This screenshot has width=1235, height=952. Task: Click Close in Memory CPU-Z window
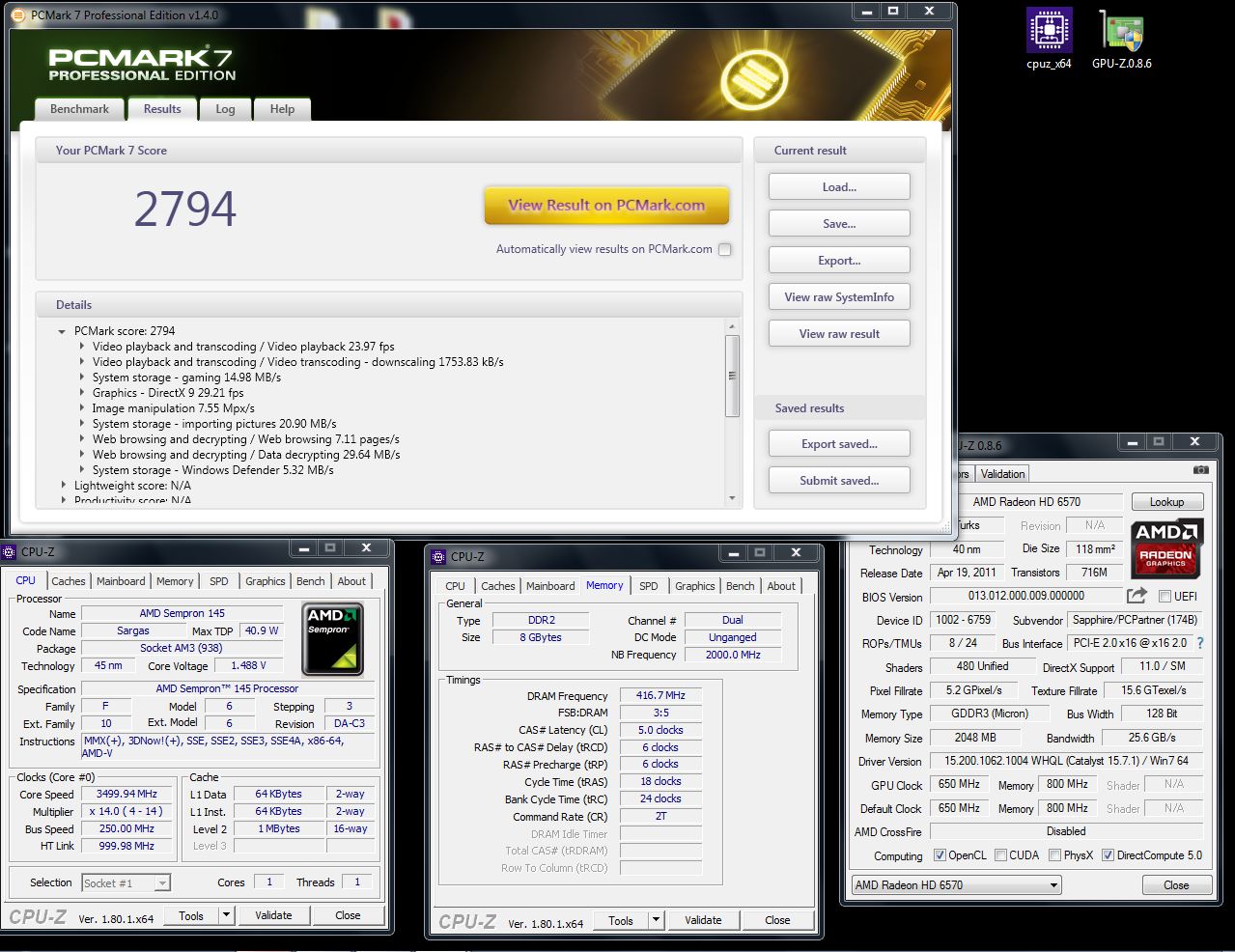pos(777,920)
